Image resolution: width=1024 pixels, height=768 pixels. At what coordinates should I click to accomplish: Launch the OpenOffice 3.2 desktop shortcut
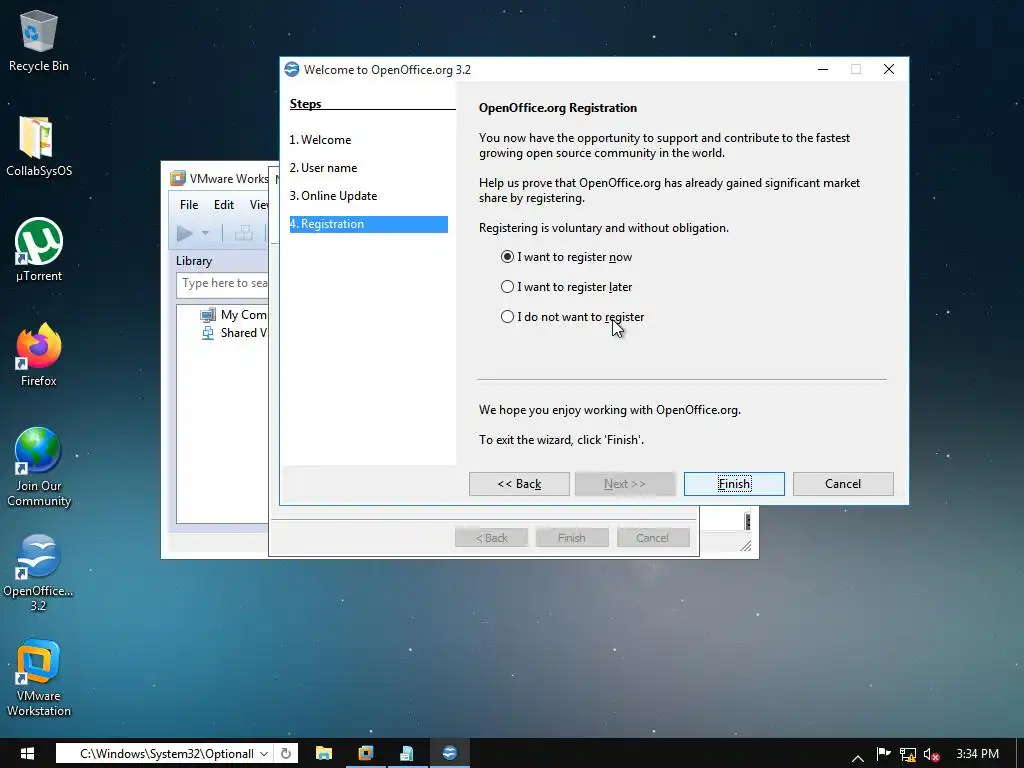(x=39, y=573)
